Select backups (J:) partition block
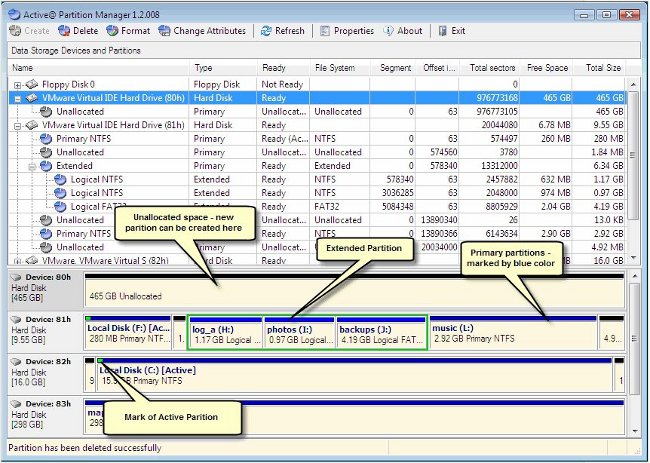650x463 pixels. tap(380, 333)
